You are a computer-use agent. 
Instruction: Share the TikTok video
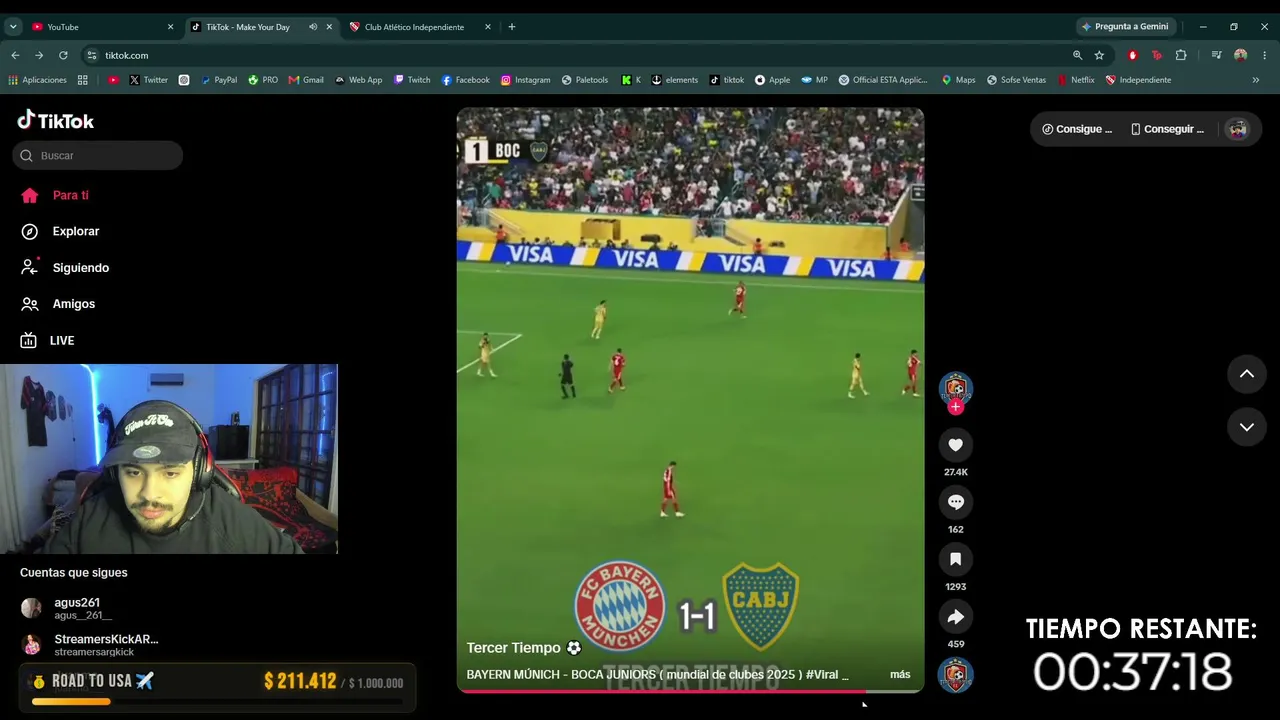coord(955,617)
